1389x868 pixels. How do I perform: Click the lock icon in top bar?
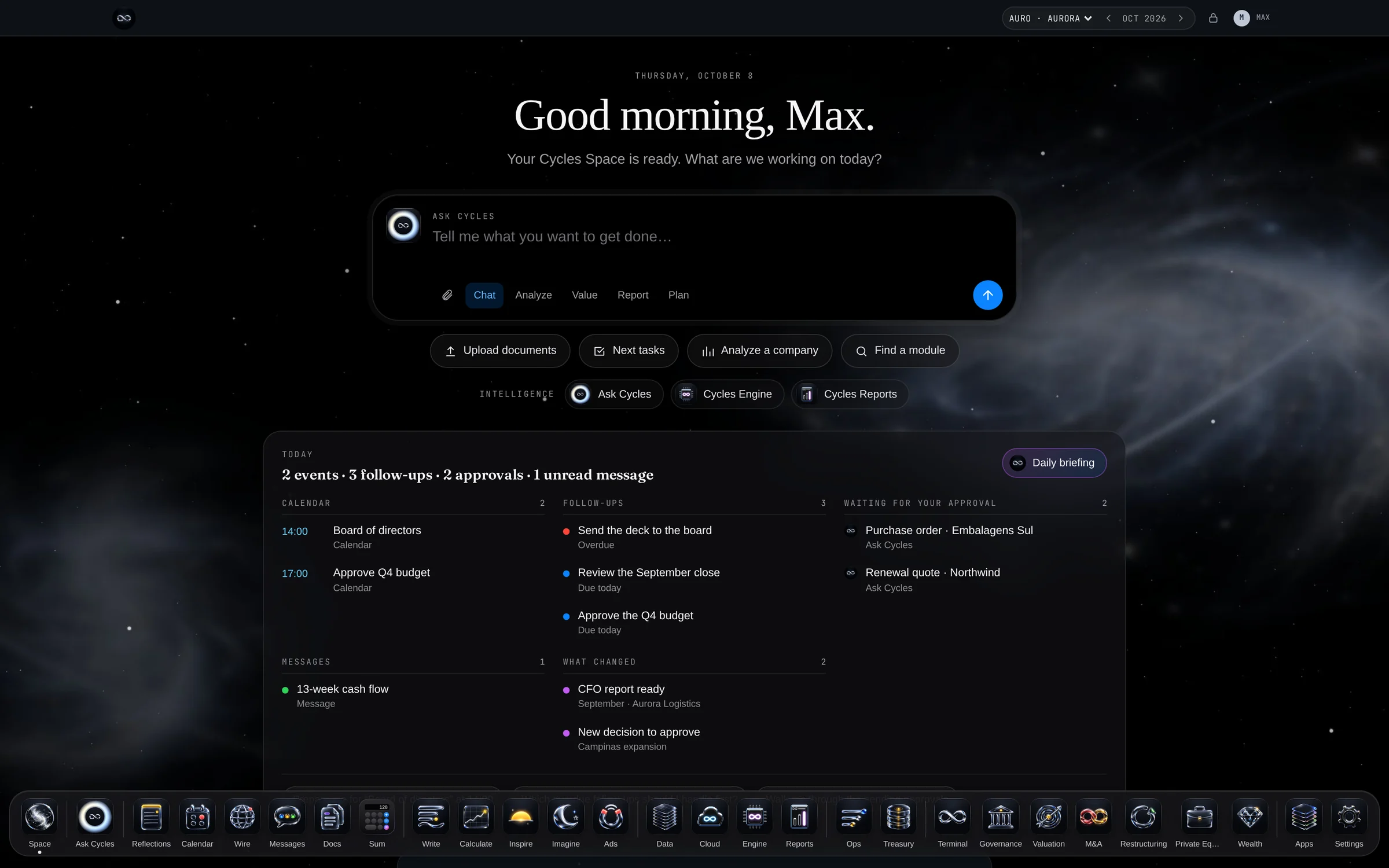click(x=1213, y=18)
